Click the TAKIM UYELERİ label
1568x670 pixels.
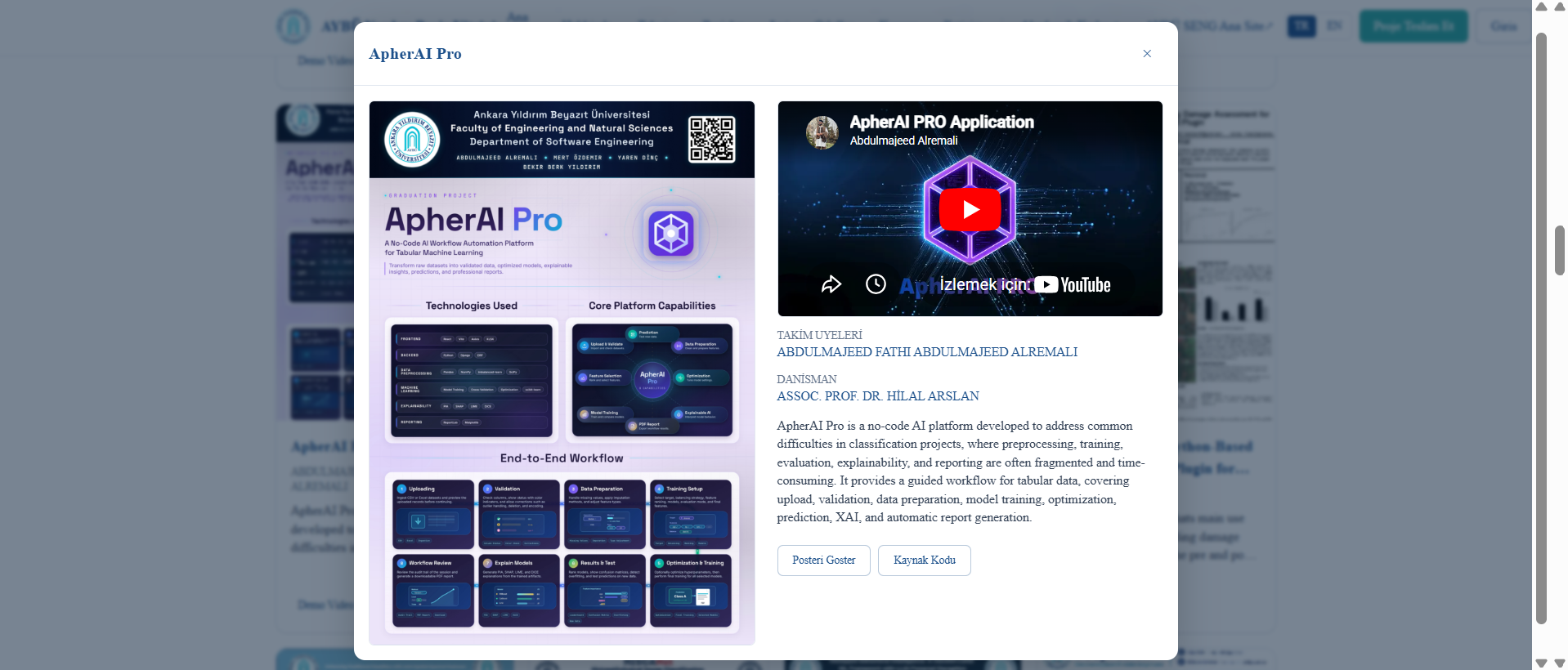(819, 335)
